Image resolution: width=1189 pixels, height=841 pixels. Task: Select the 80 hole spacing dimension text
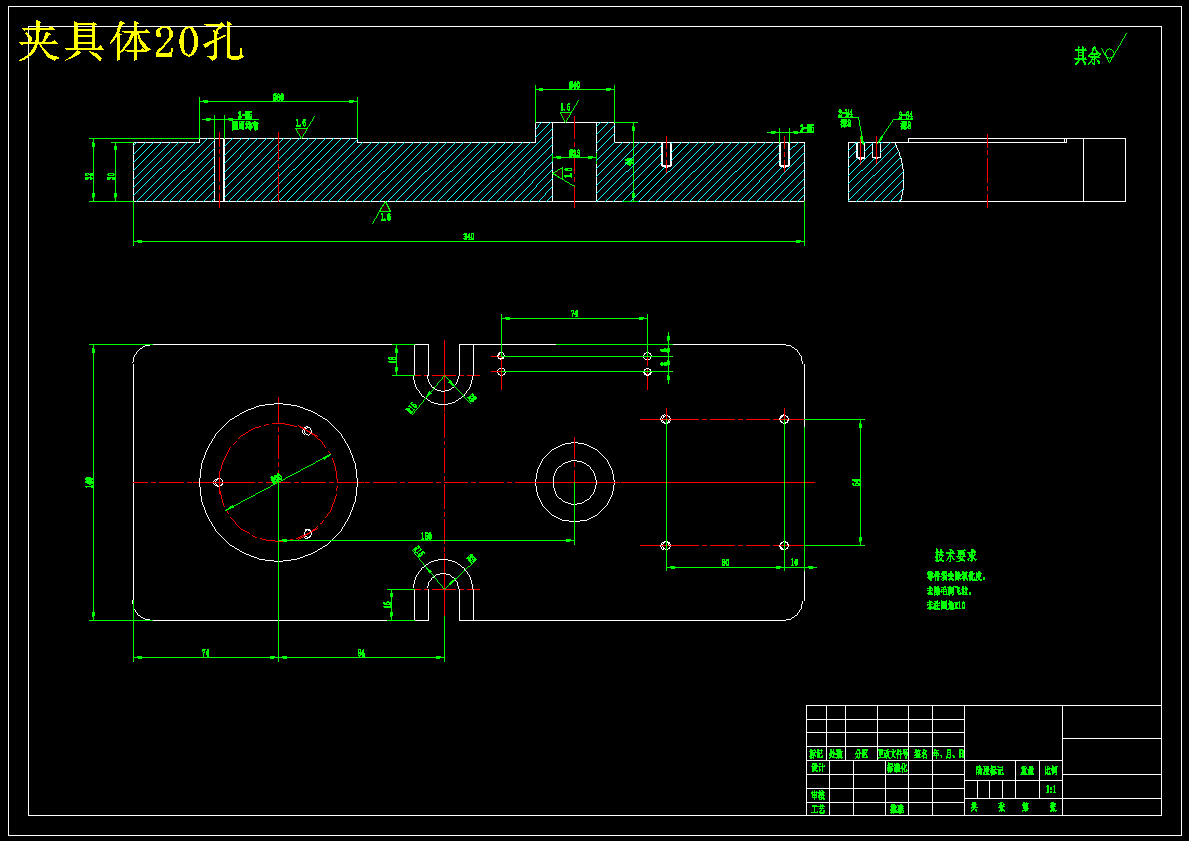click(725, 563)
